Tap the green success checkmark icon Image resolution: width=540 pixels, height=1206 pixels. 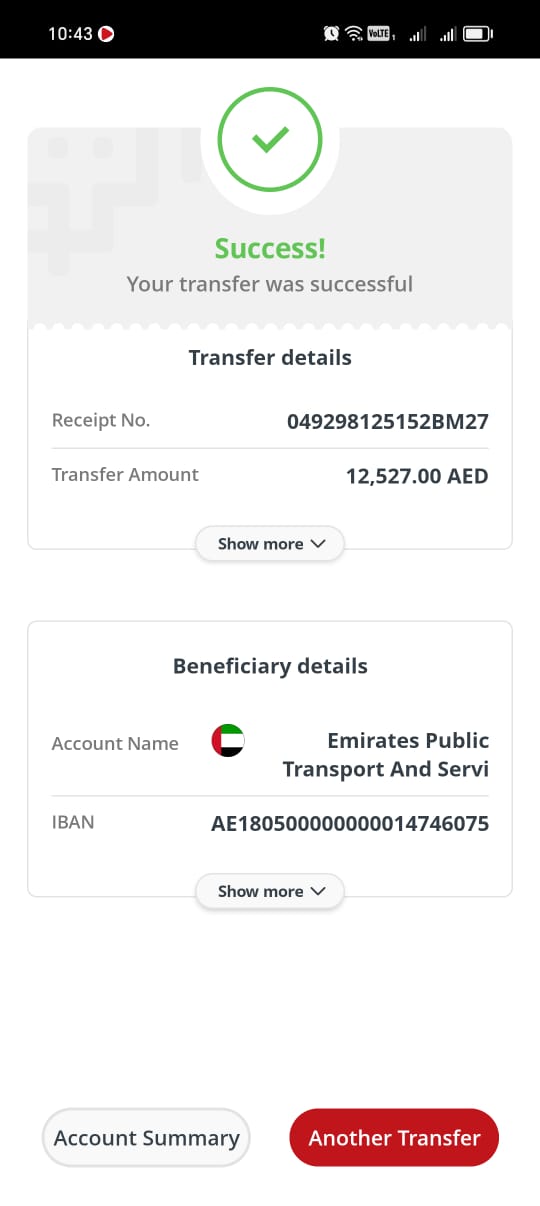270,139
